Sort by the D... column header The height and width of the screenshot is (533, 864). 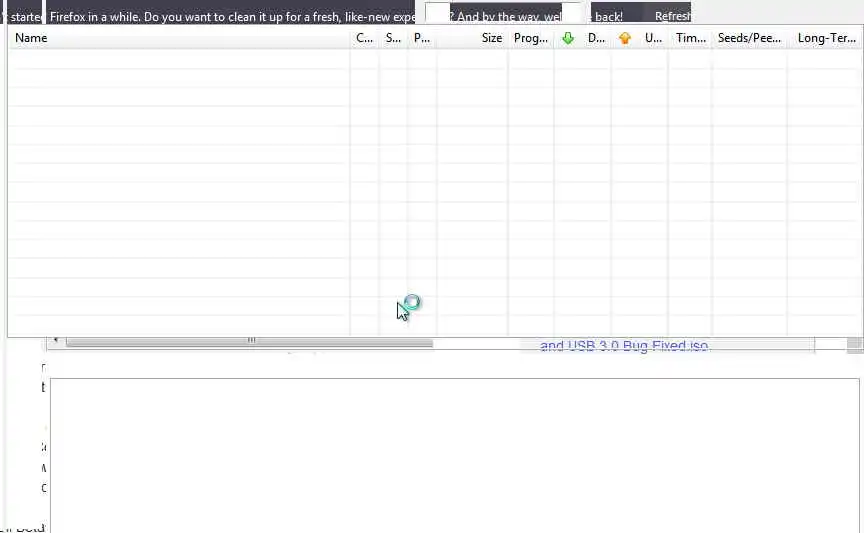coord(596,38)
